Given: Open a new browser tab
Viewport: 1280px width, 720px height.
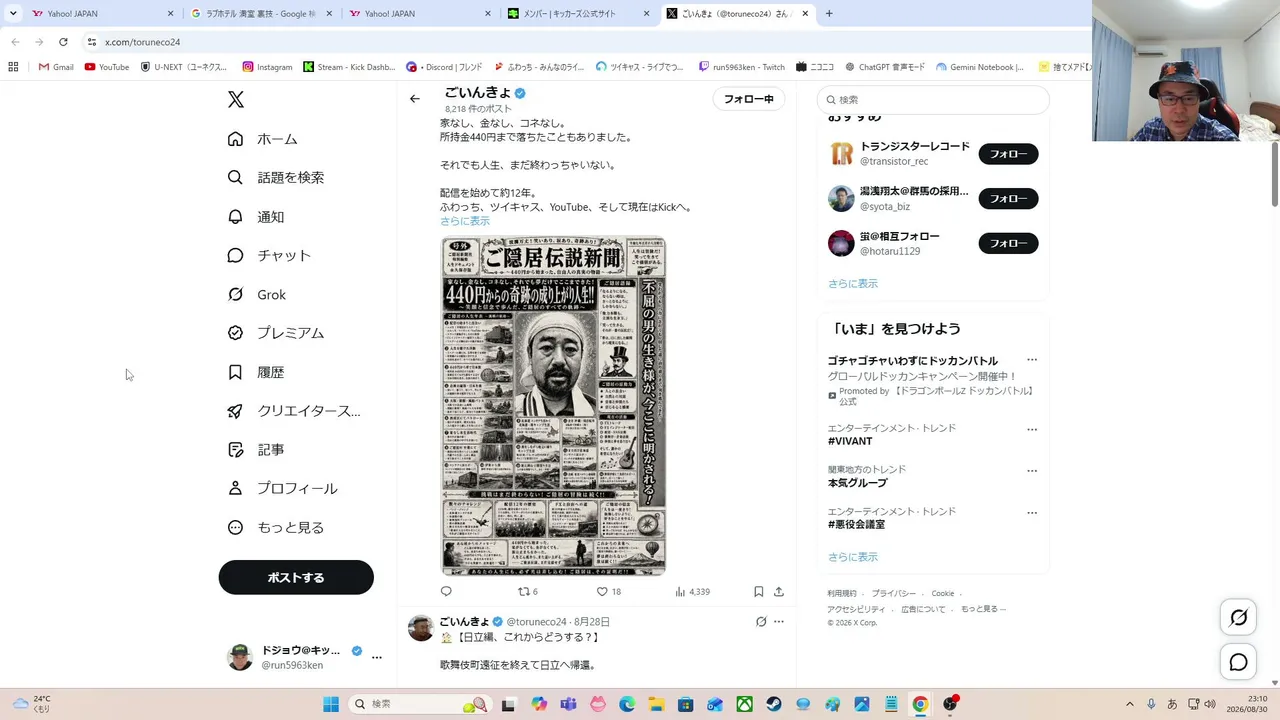Looking at the screenshot, I should pyautogui.click(x=829, y=14).
